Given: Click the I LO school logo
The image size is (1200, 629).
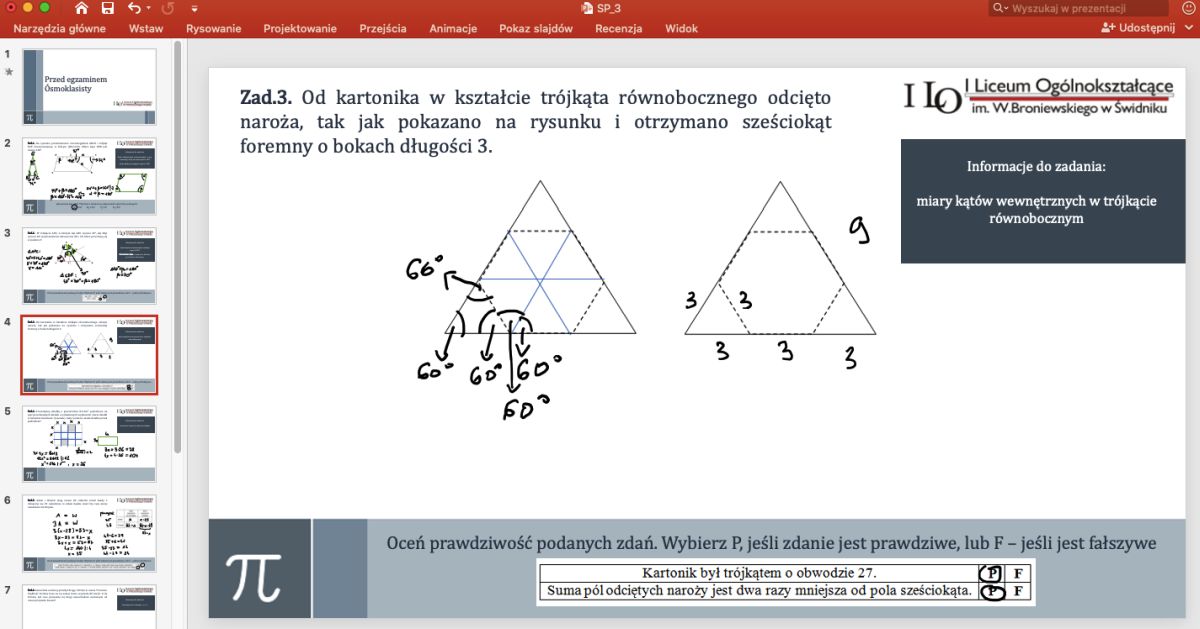Looking at the screenshot, I should [933, 96].
